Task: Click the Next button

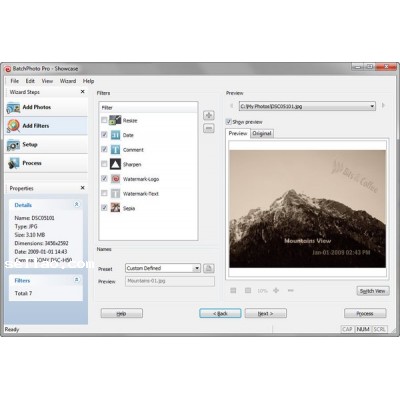Action: coord(266,313)
